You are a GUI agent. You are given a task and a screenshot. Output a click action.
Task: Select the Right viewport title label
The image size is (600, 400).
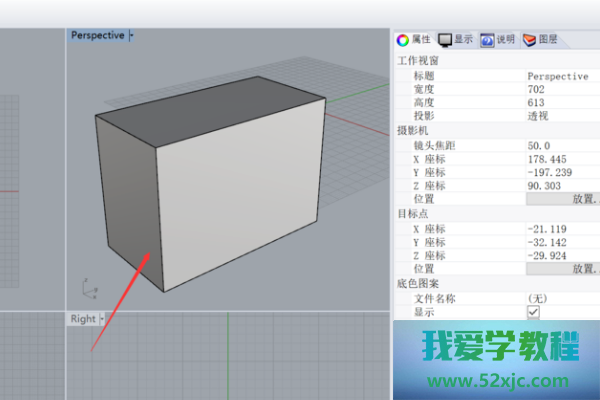pos(82,319)
